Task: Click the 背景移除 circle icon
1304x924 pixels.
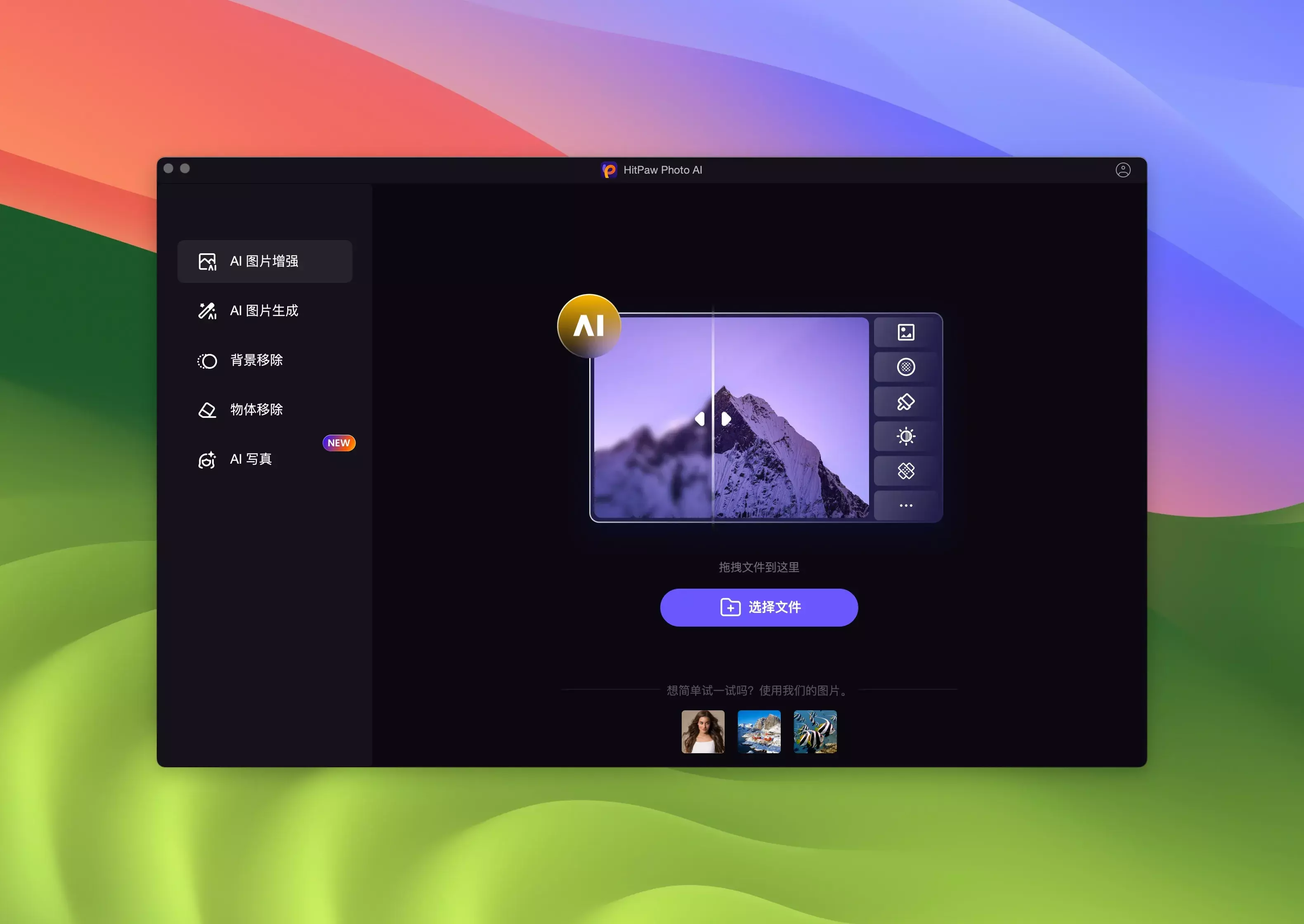Action: tap(207, 361)
